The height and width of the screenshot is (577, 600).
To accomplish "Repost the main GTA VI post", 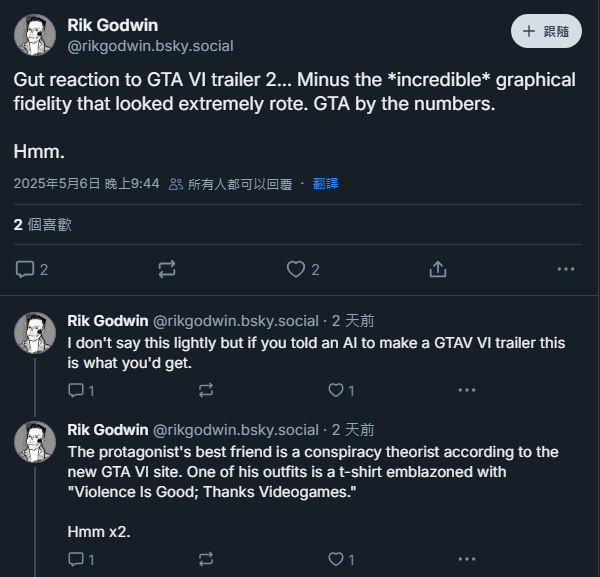I will point(167,269).
